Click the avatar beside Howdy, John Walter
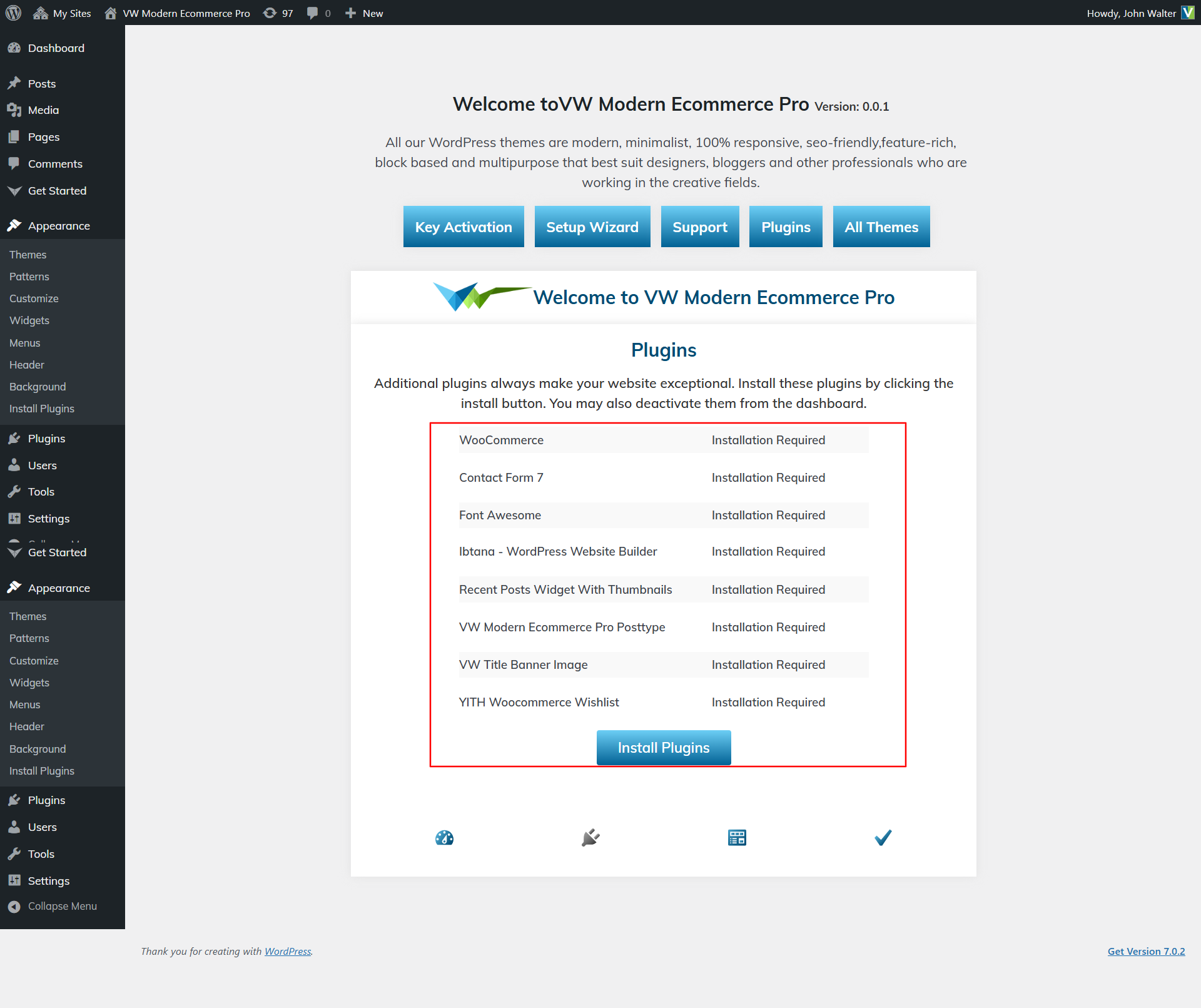The image size is (1201, 1008). click(x=1187, y=13)
